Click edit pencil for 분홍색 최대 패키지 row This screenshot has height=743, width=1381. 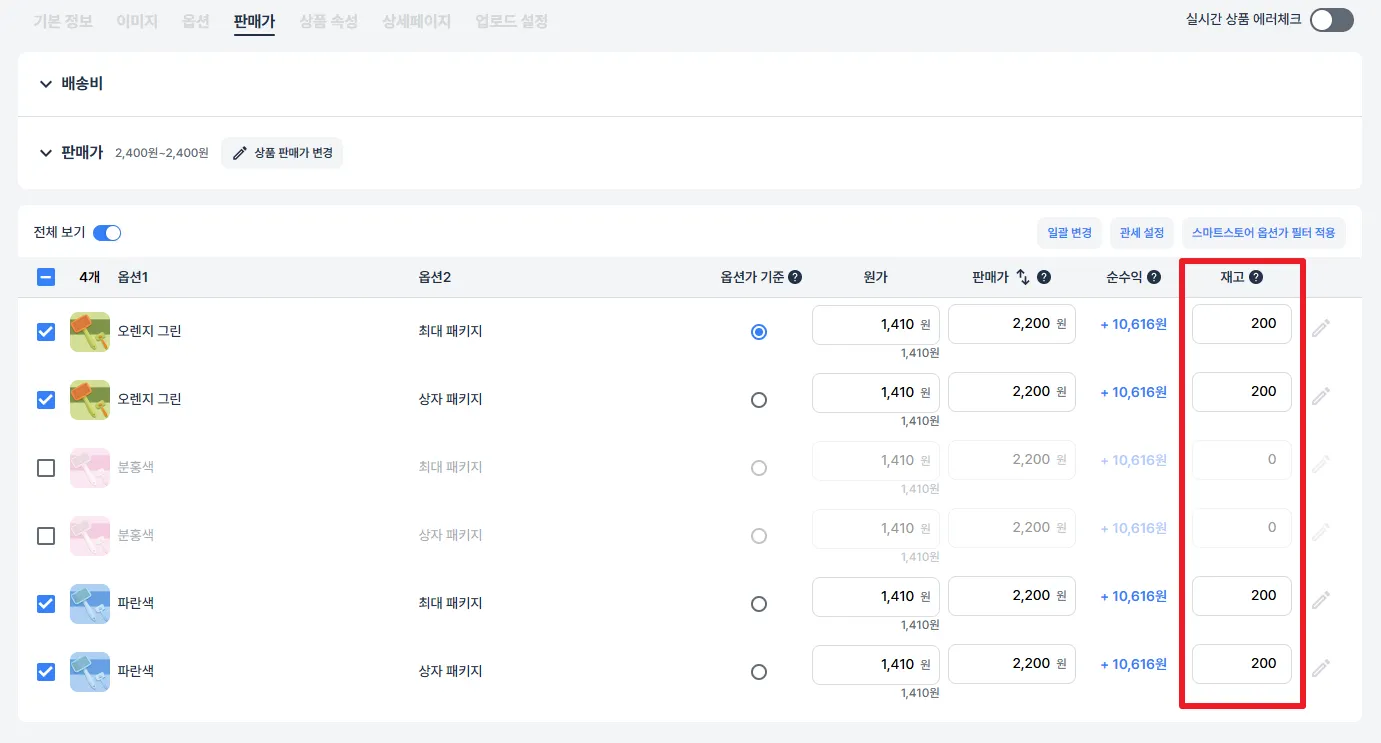[x=1321, y=464]
